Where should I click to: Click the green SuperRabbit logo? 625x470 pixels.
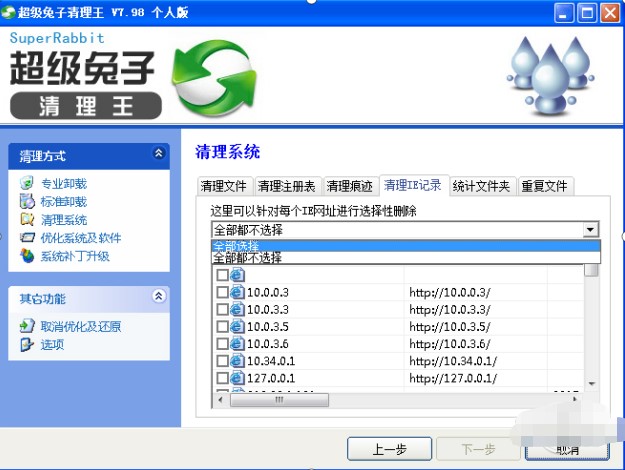pyautogui.click(x=214, y=78)
